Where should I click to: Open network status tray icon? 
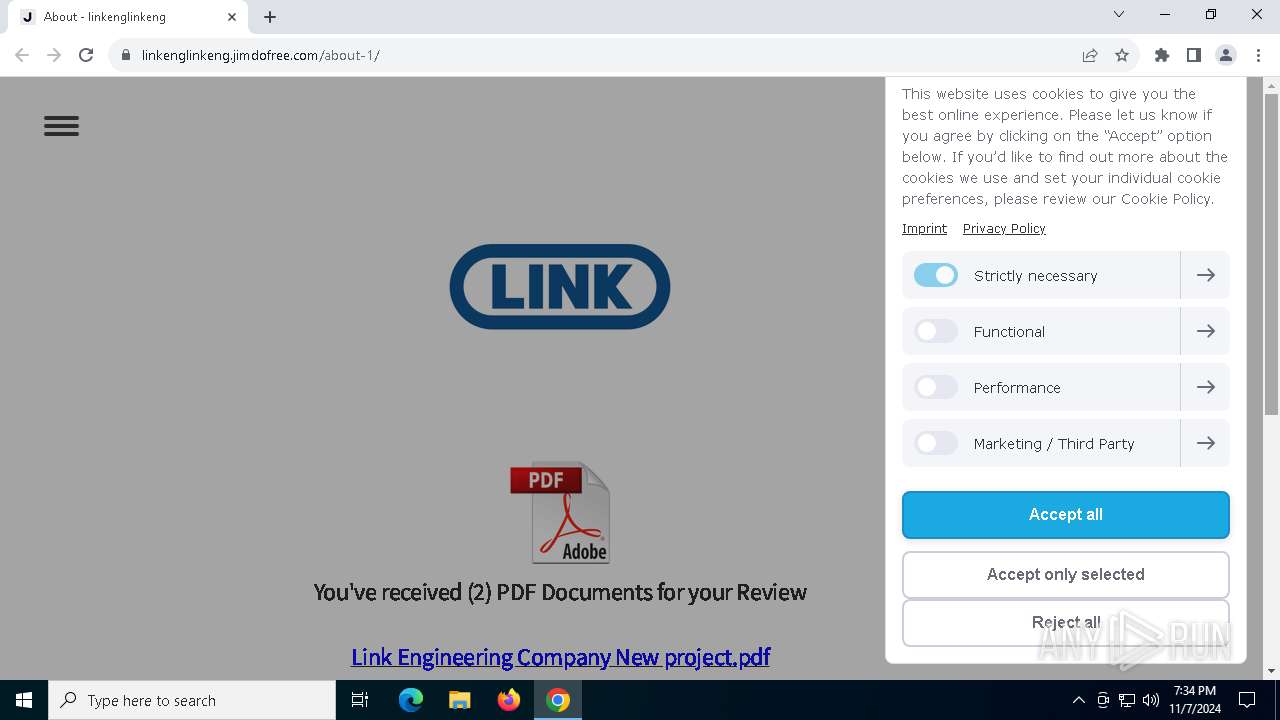point(1127,700)
